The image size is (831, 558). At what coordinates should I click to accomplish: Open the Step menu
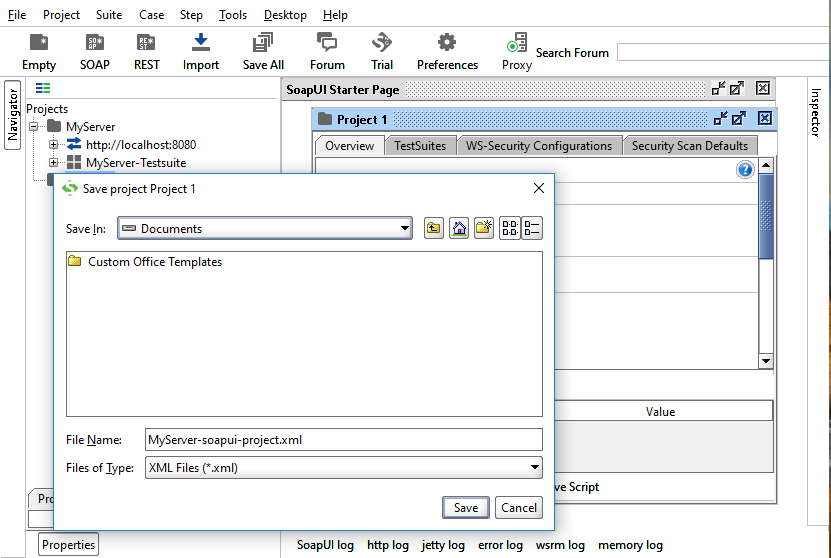coord(191,15)
